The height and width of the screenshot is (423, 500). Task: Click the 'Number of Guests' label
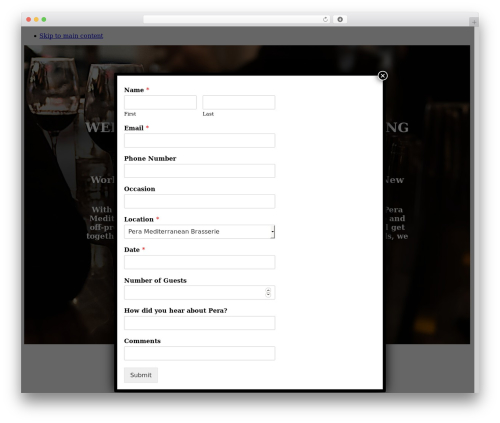155,280
